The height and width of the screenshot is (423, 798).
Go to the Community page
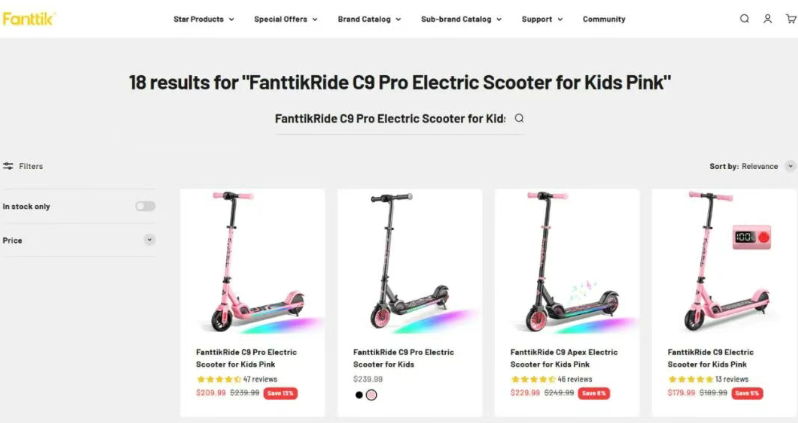point(604,19)
